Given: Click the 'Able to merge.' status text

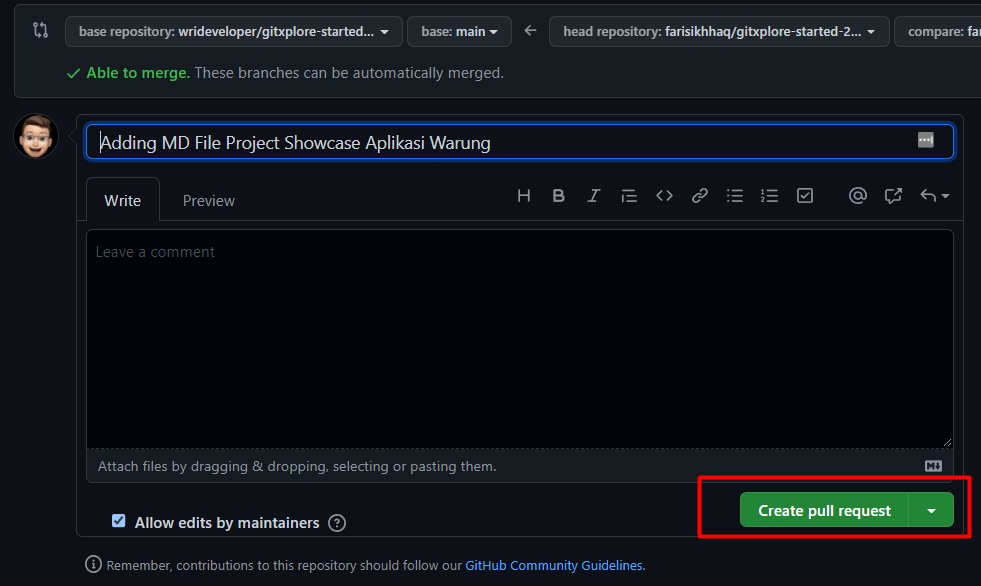Looking at the screenshot, I should [138, 73].
